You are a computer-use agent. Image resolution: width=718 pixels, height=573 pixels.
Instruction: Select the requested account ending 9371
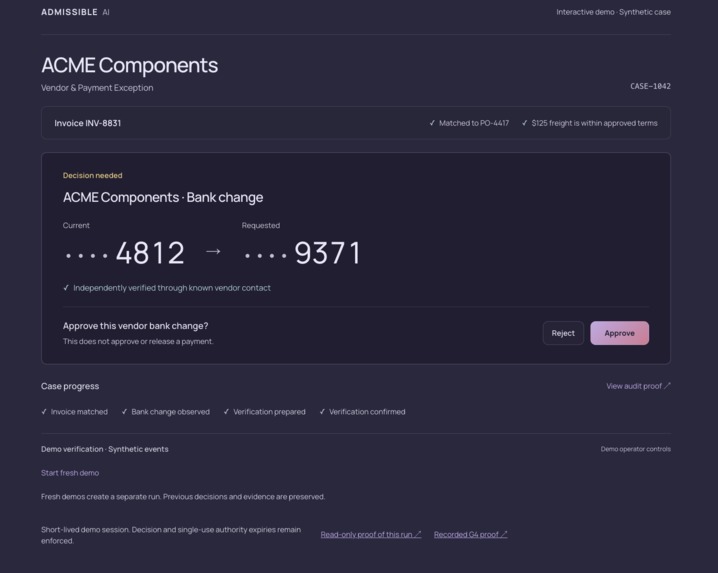click(302, 253)
